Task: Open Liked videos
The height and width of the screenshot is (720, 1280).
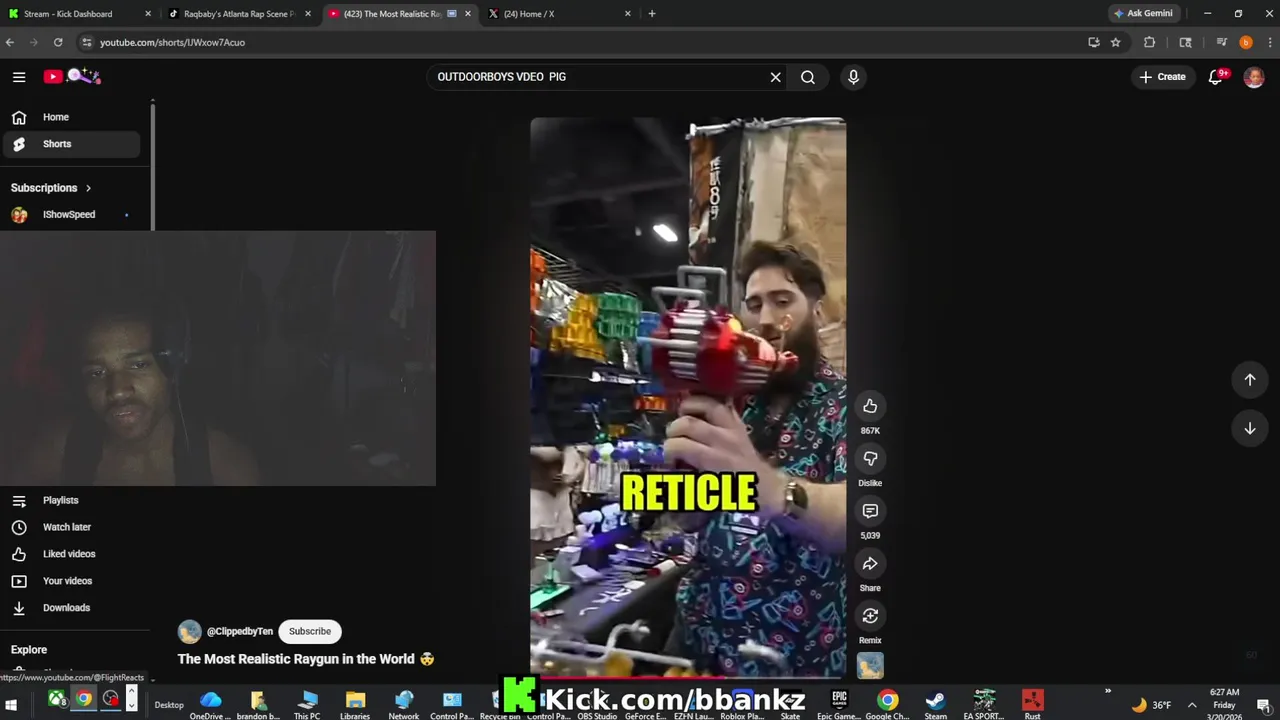Action: tap(70, 554)
